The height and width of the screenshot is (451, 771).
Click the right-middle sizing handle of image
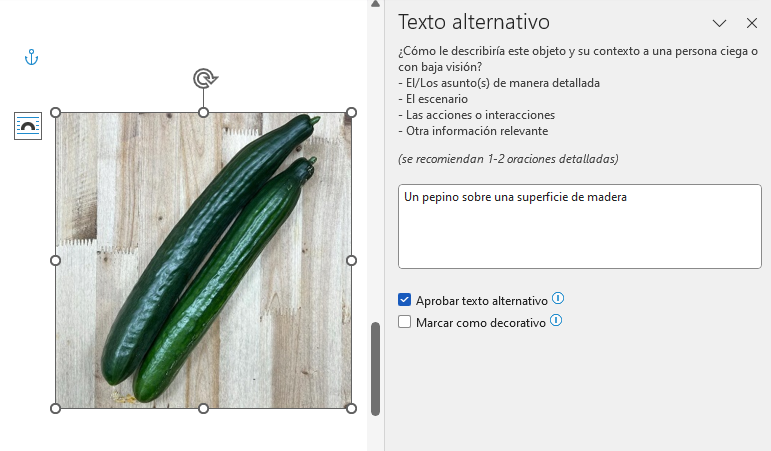351,260
